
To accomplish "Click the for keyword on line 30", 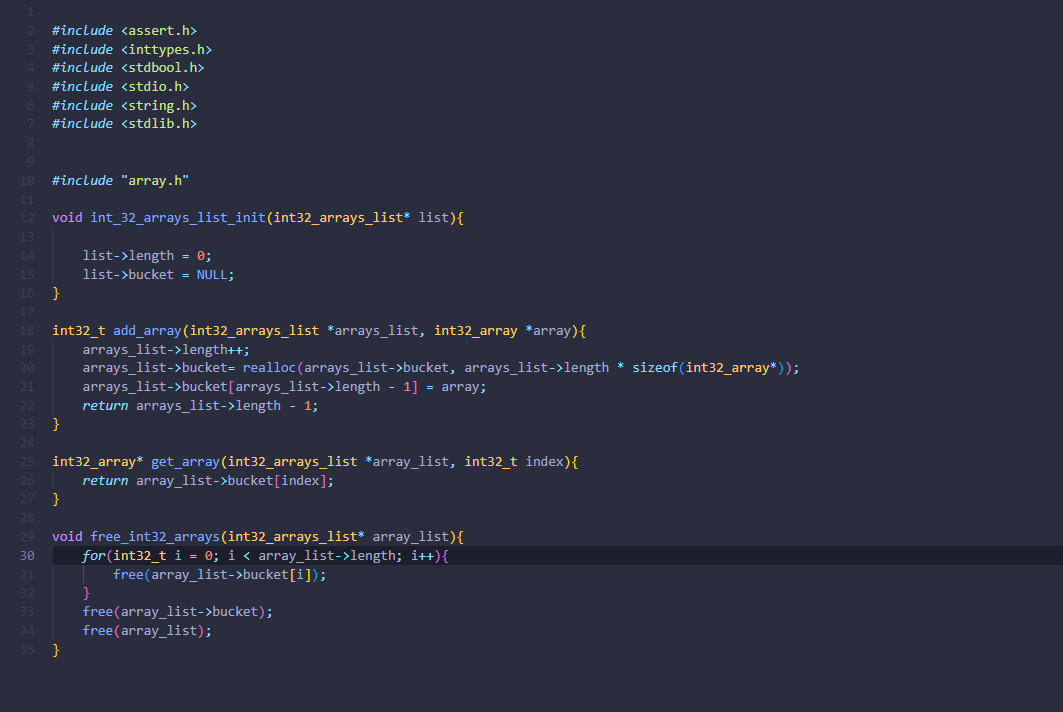I will pyautogui.click(x=93, y=555).
